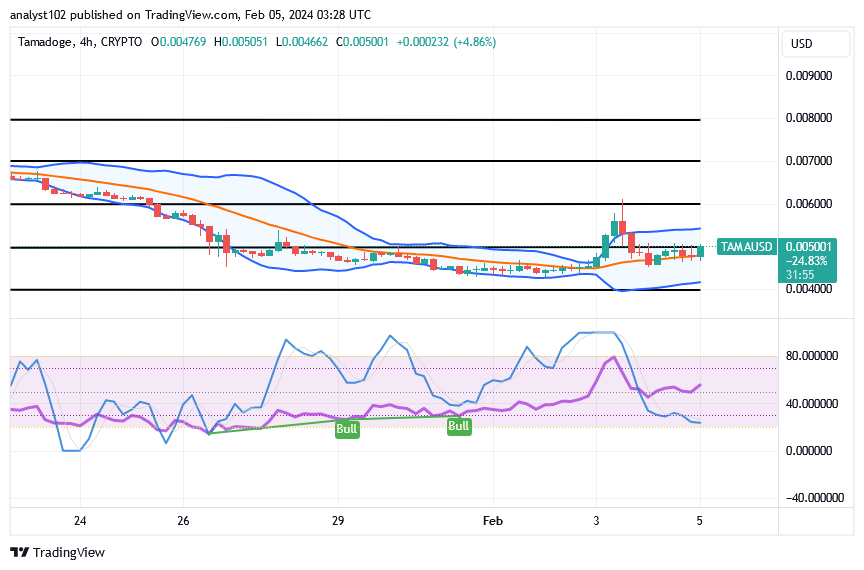Click the TradingView logo at bottom left
This screenshot has width=864, height=570.
[57, 552]
